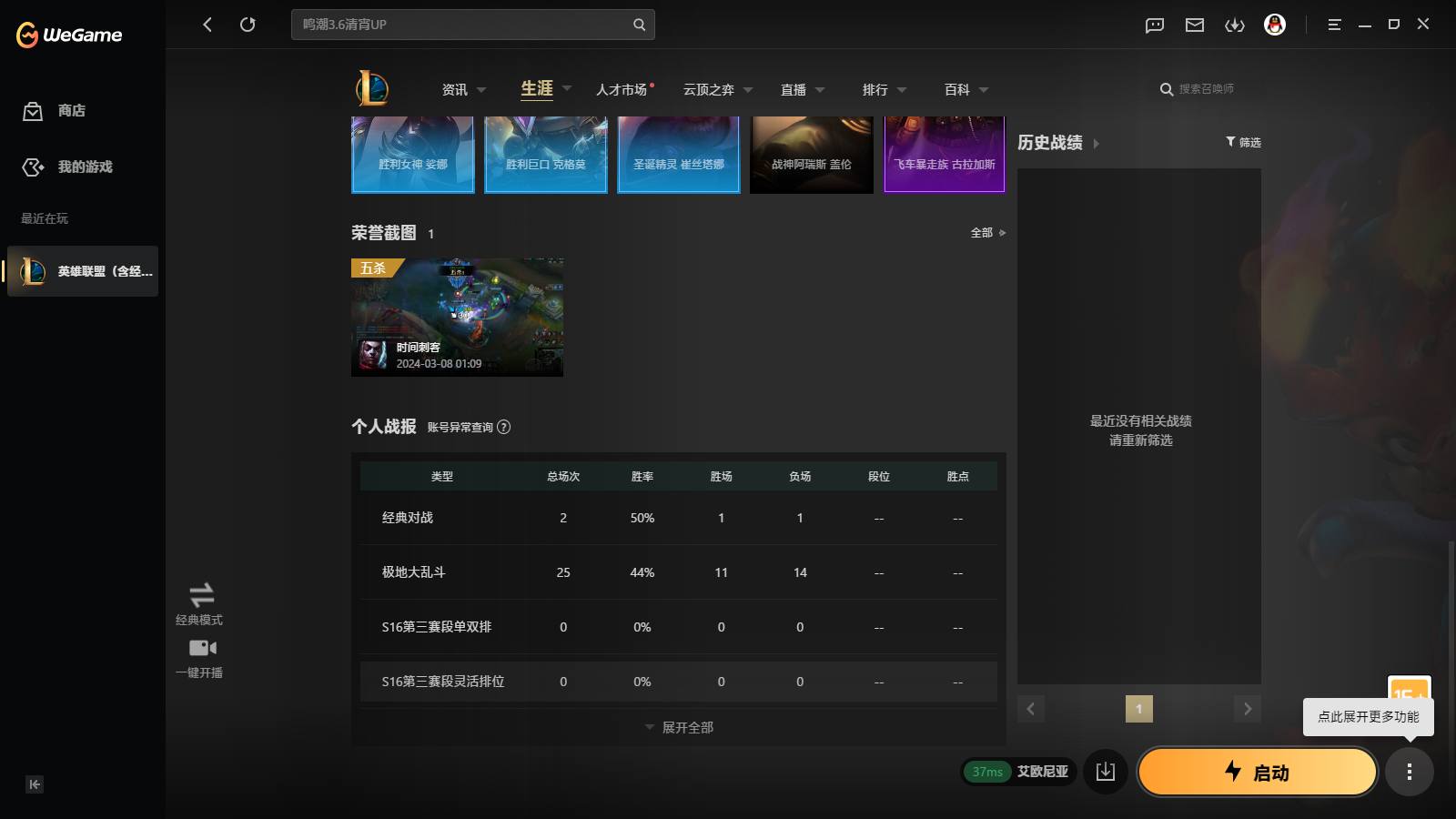This screenshot has width=1456, height=819.
Task: Select 胜利巨口 克格莫 skin card
Action: [546, 155]
